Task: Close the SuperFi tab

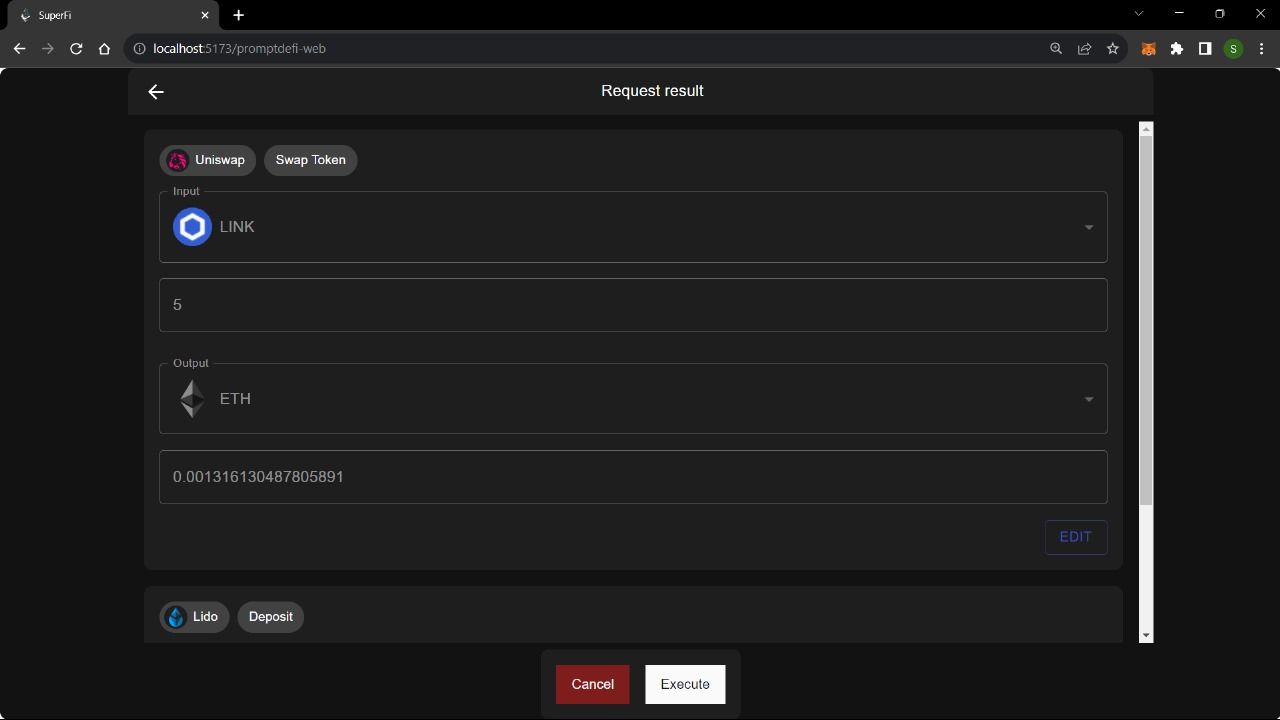Action: pyautogui.click(x=205, y=16)
